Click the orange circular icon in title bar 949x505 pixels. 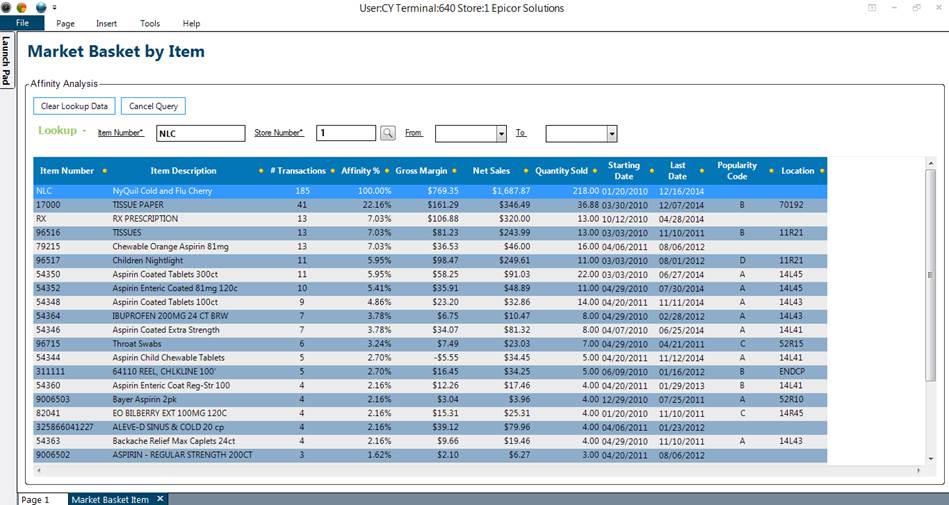[23, 7]
